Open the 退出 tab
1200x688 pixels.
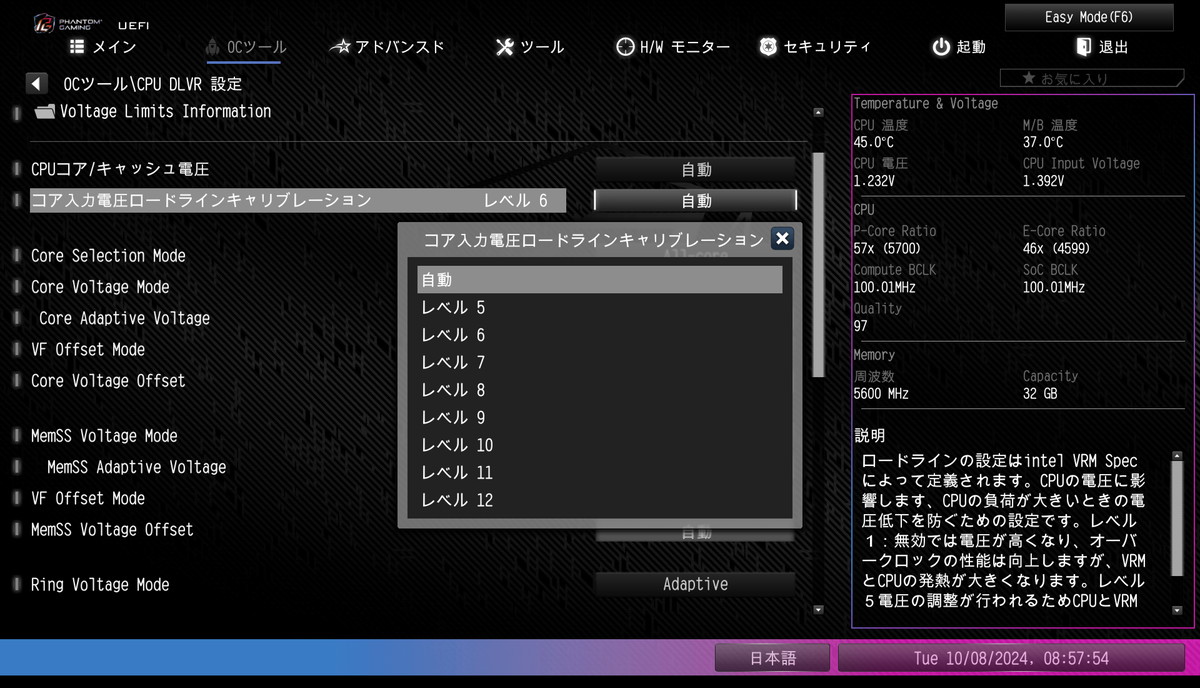coord(1102,46)
